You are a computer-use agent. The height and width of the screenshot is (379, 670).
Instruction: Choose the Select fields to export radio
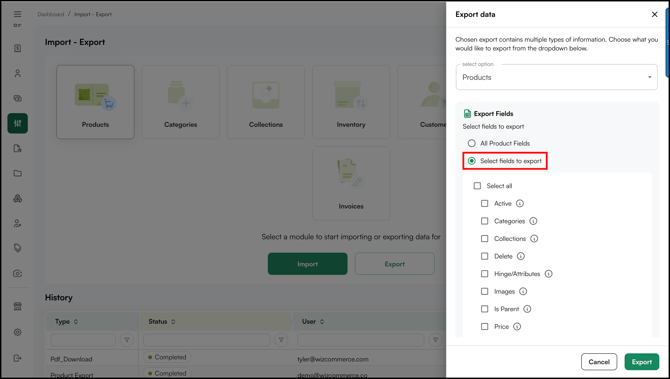pos(471,161)
